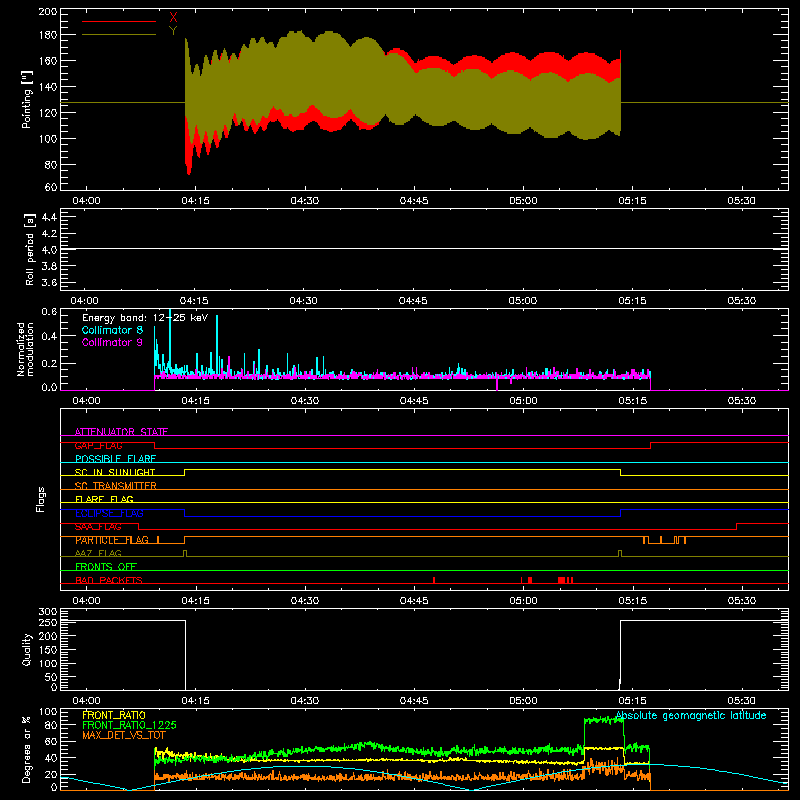Select the AAZ_FLAG label
Image resolution: width=800 pixels, height=800 pixels.
[x=98, y=553]
